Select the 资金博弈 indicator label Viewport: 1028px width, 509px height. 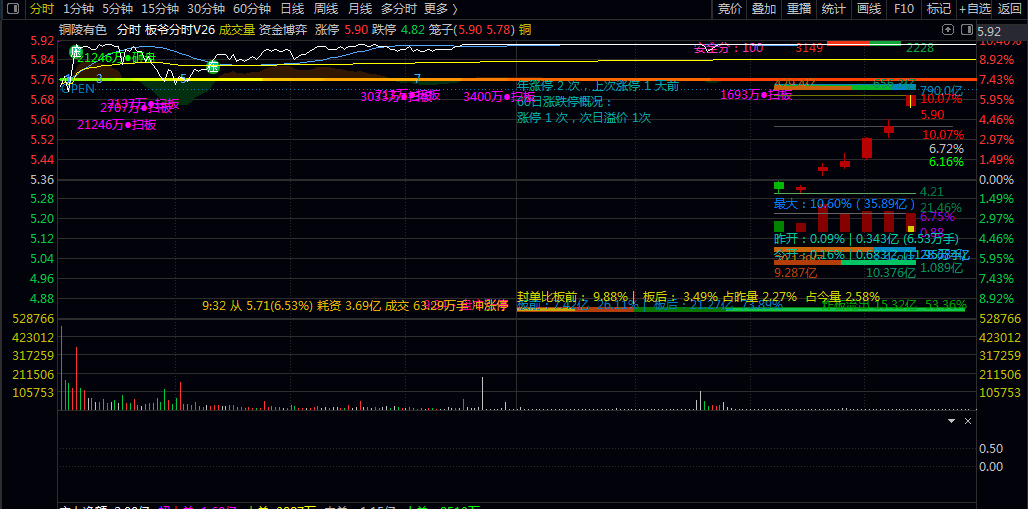(x=283, y=30)
